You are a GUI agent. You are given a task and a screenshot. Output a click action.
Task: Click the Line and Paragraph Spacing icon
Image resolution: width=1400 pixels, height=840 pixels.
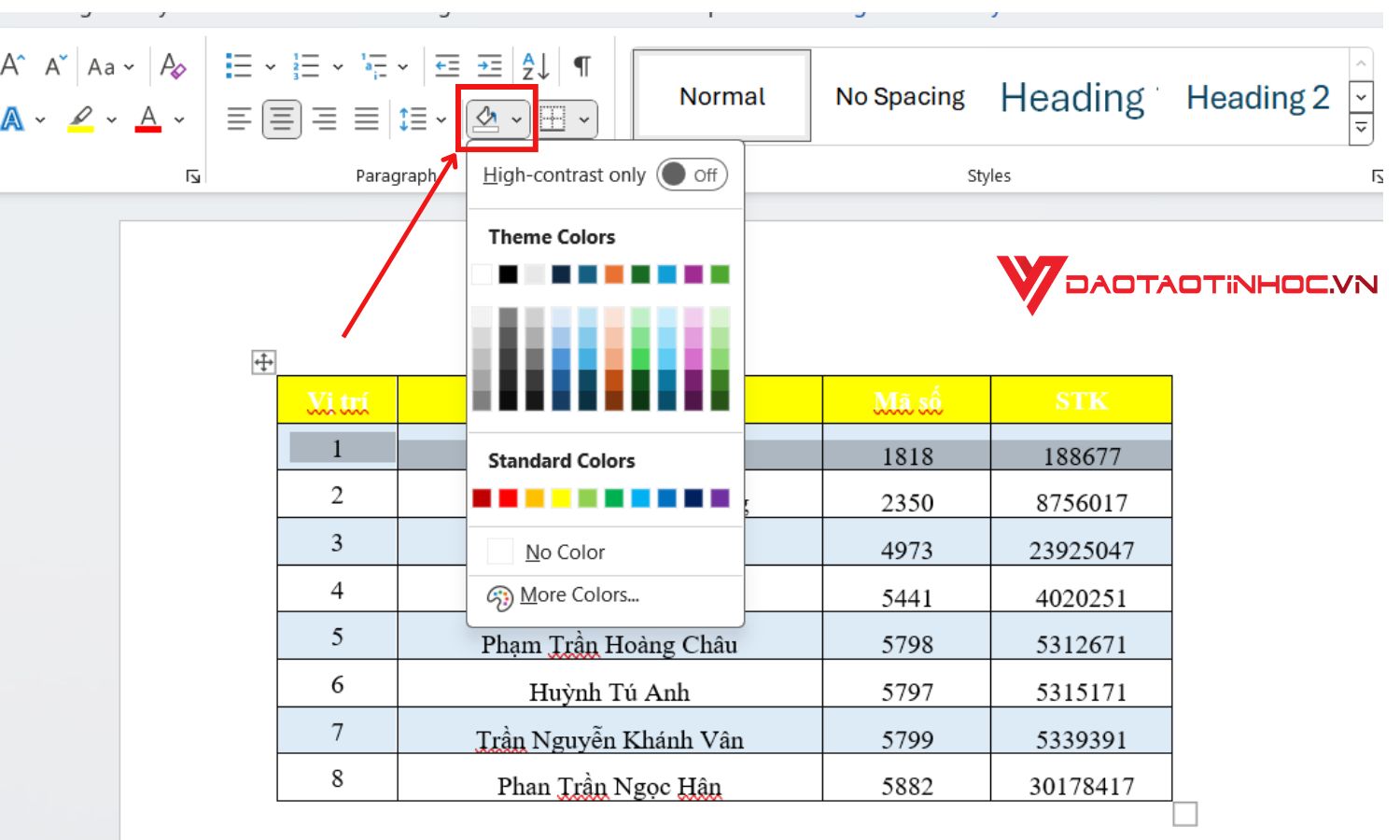tap(413, 119)
